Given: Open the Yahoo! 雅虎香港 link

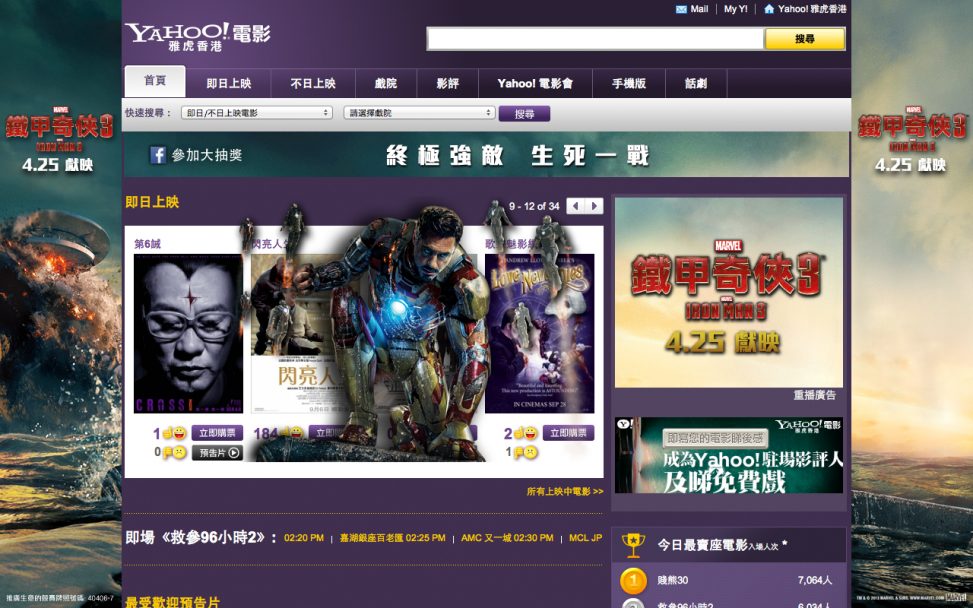Looking at the screenshot, I should [x=812, y=9].
